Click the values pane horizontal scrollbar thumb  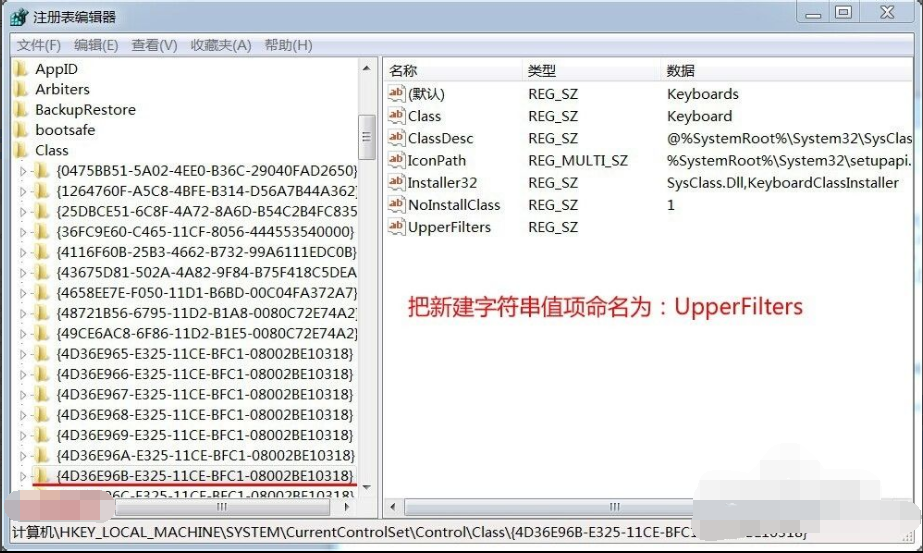click(614, 506)
